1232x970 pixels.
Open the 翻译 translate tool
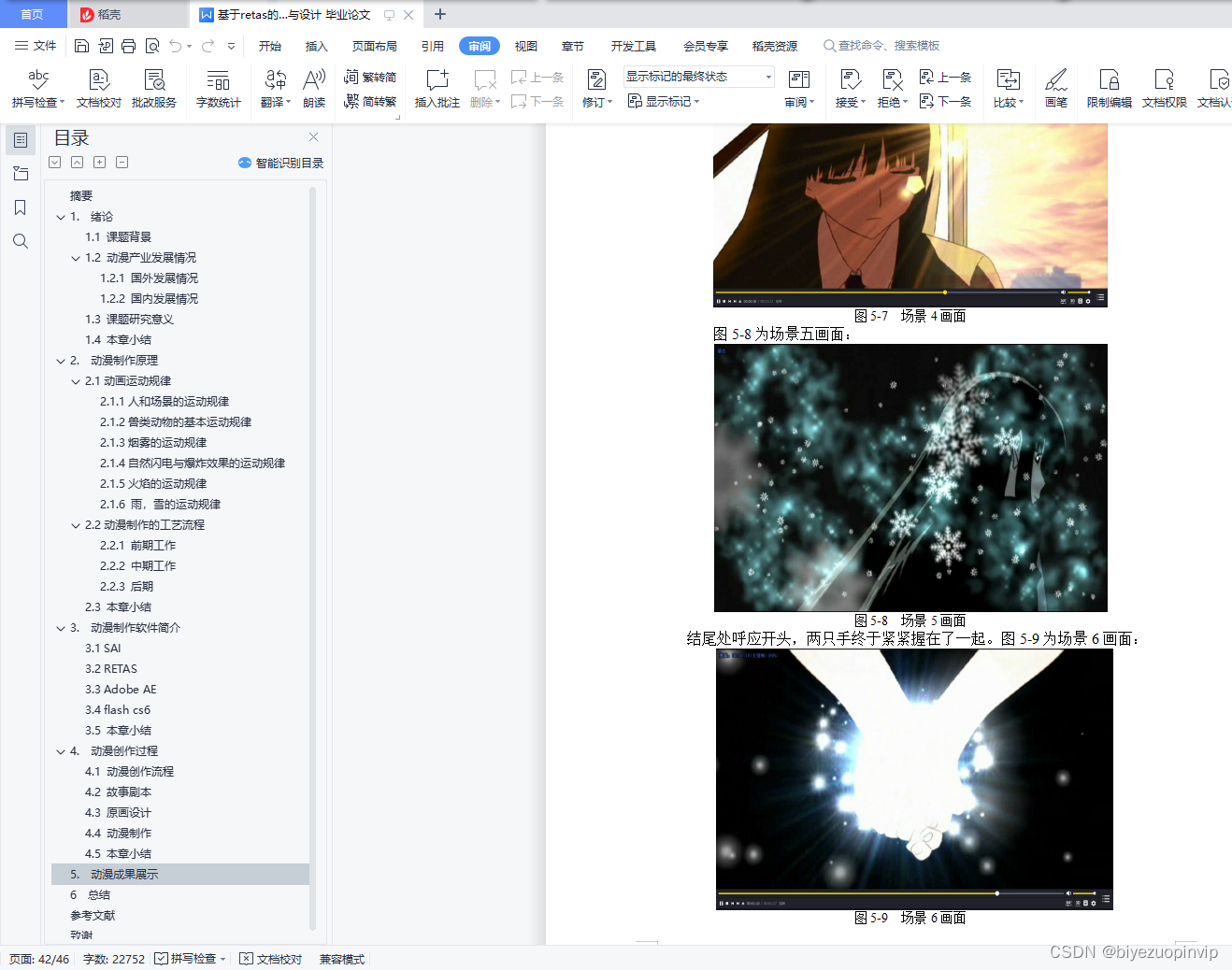point(276,89)
